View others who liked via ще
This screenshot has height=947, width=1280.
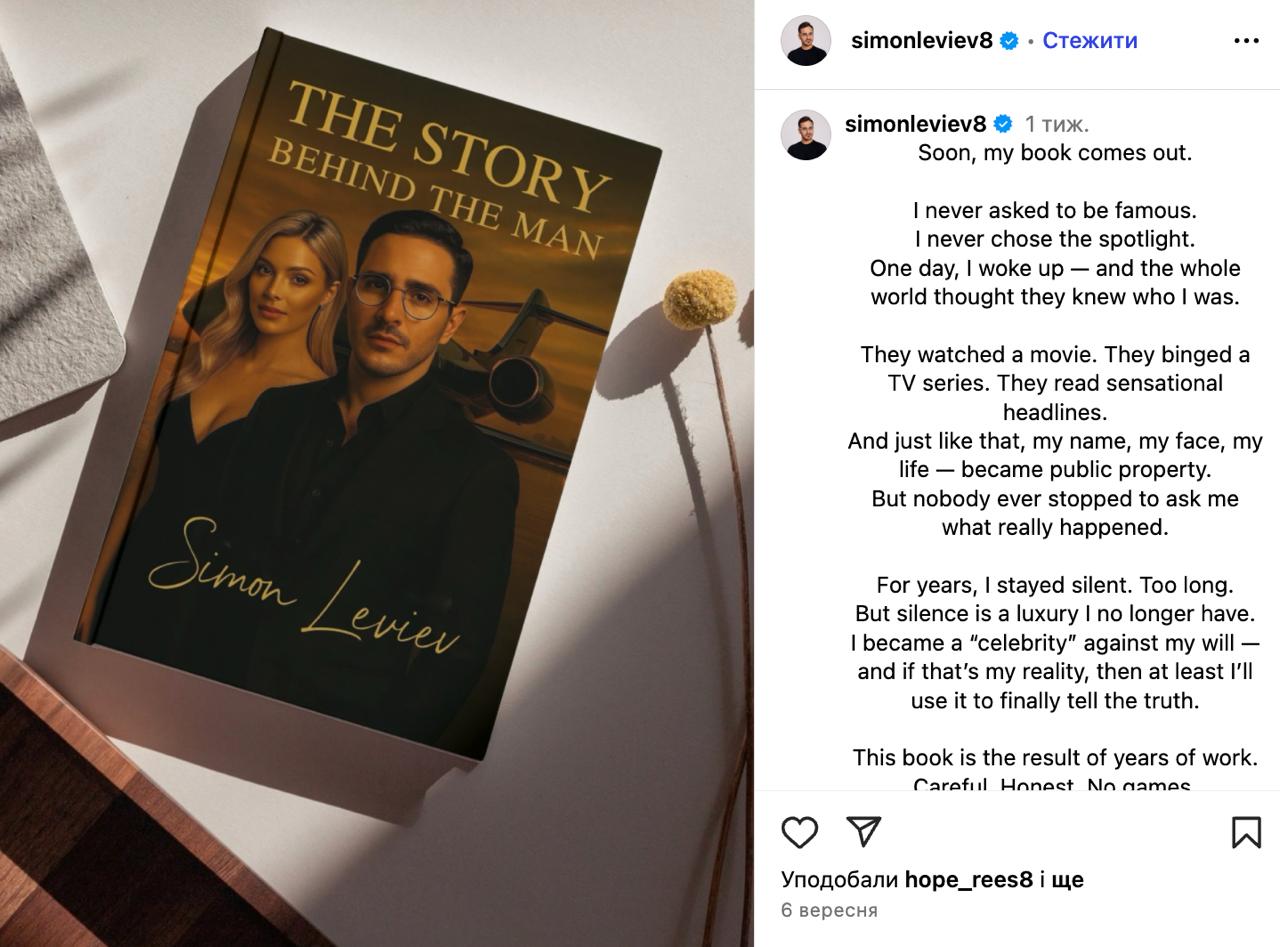[1069, 880]
